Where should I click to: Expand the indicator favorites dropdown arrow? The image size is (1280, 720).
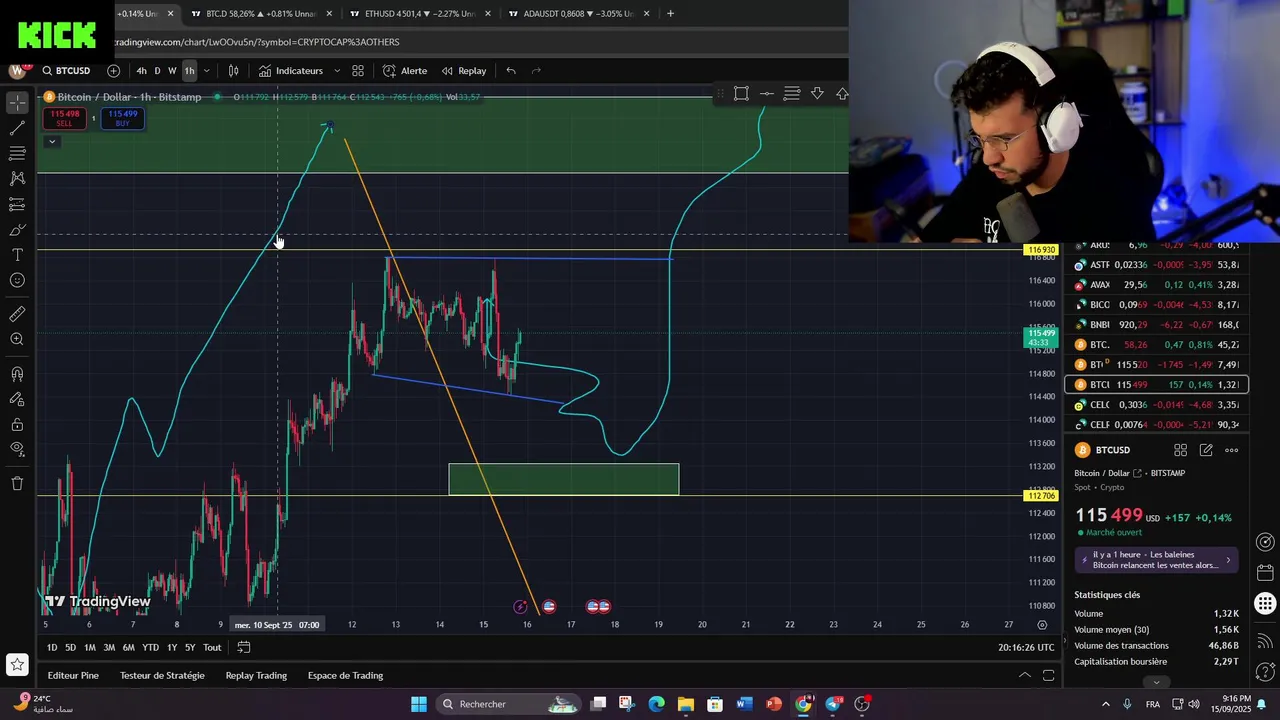tap(337, 71)
